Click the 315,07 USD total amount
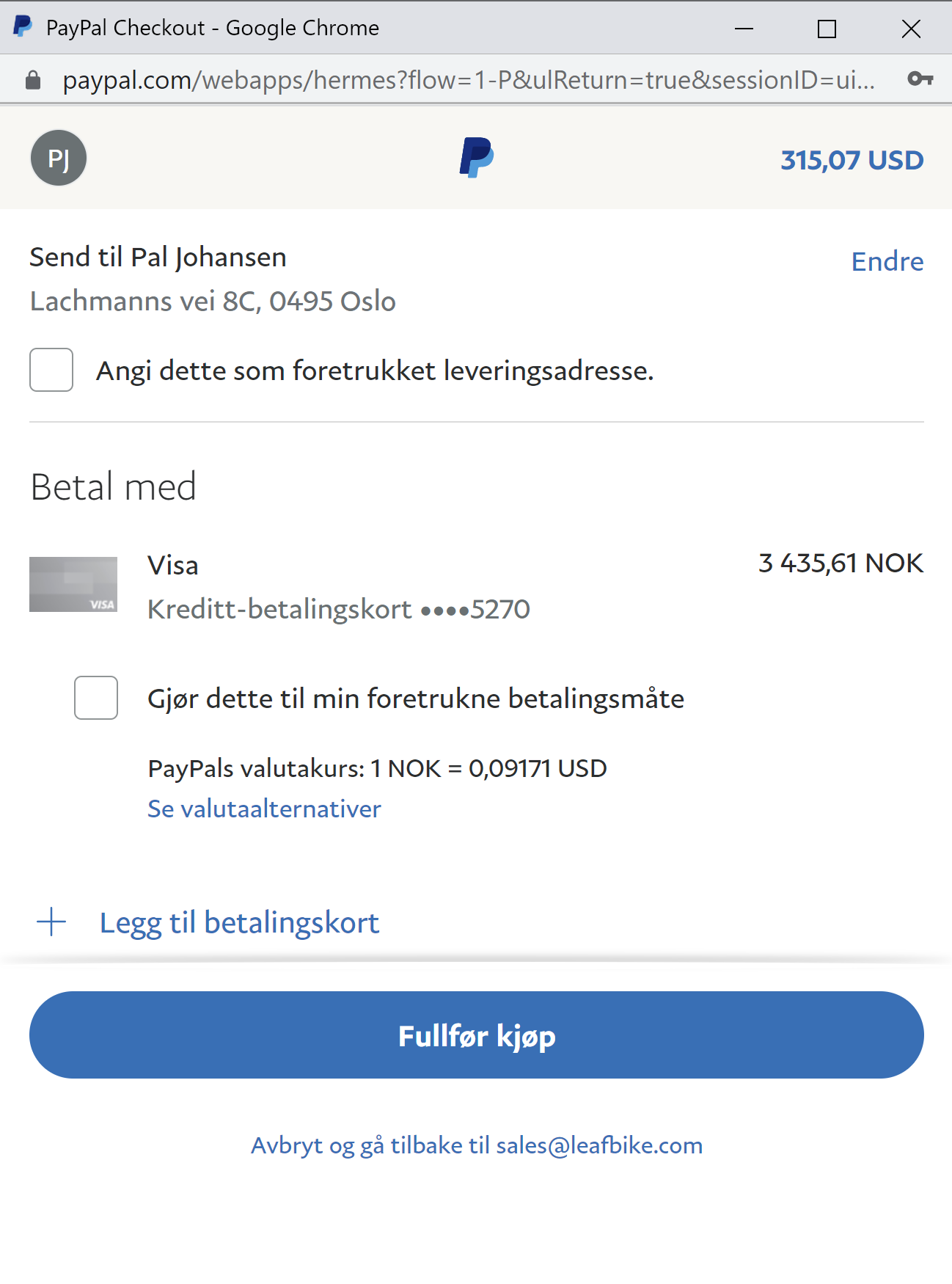 click(x=852, y=160)
